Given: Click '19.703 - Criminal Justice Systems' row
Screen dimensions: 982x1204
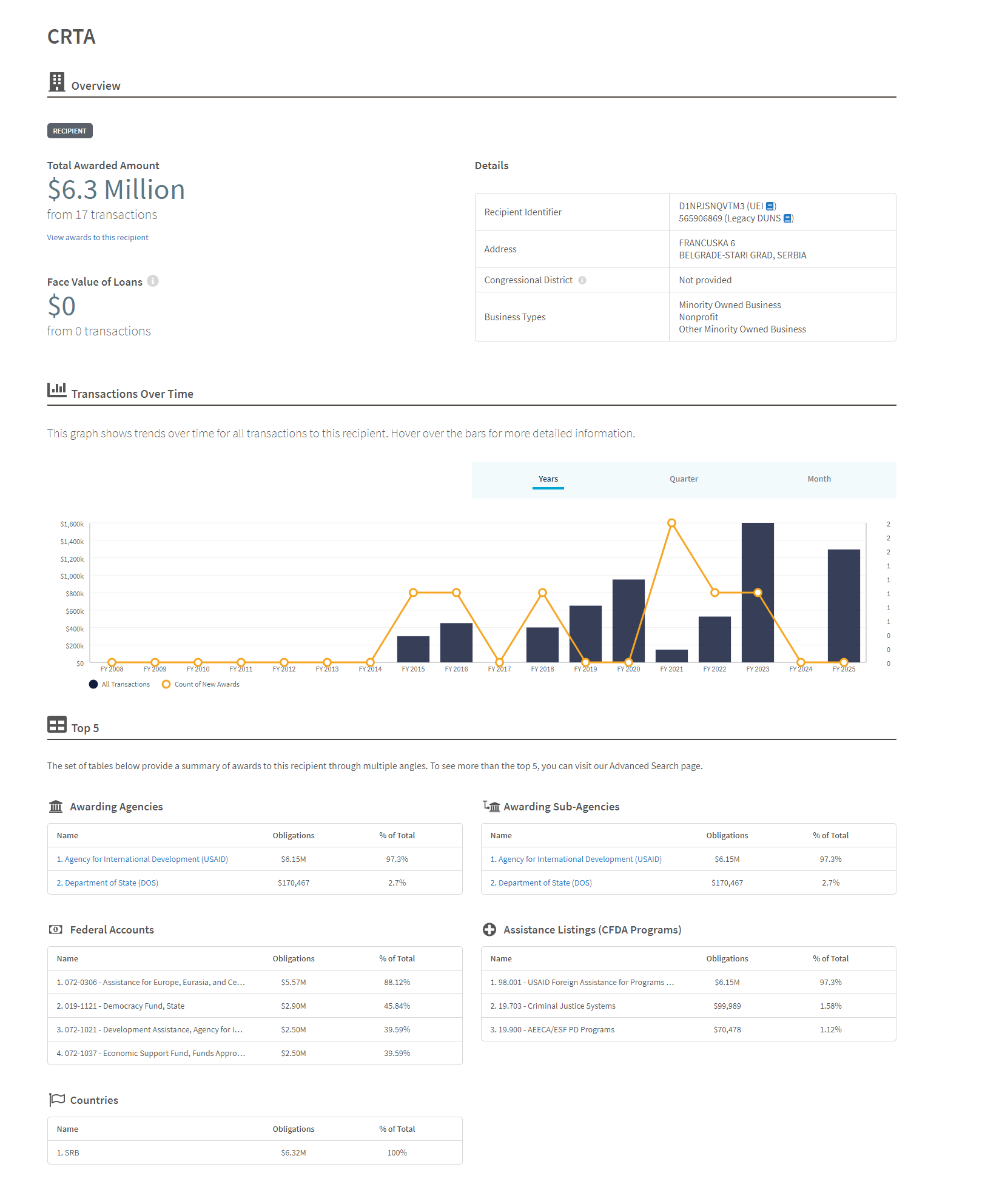Looking at the screenshot, I should pos(688,1006).
